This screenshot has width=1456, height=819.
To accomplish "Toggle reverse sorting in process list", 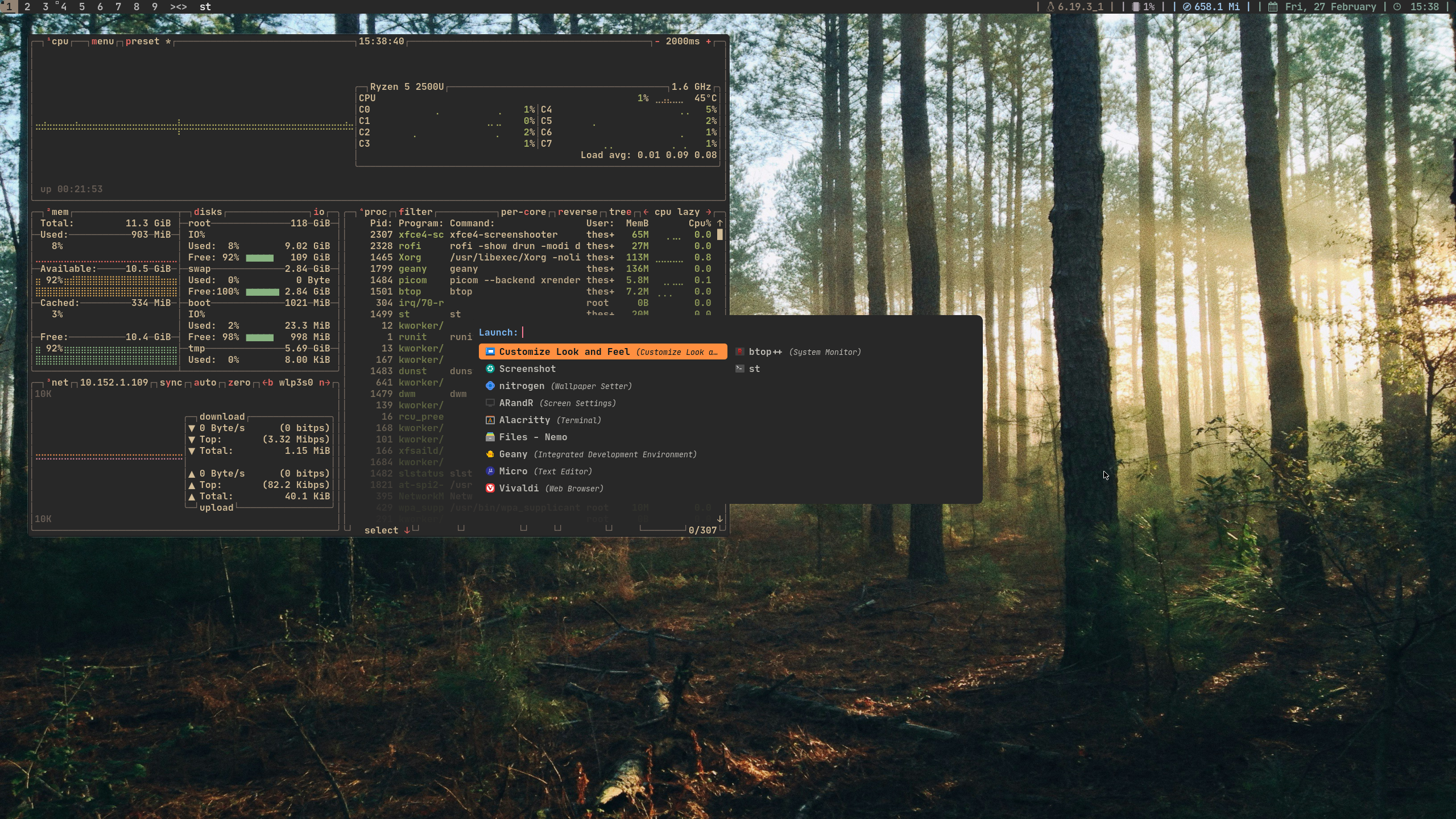I will pyautogui.click(x=577, y=212).
